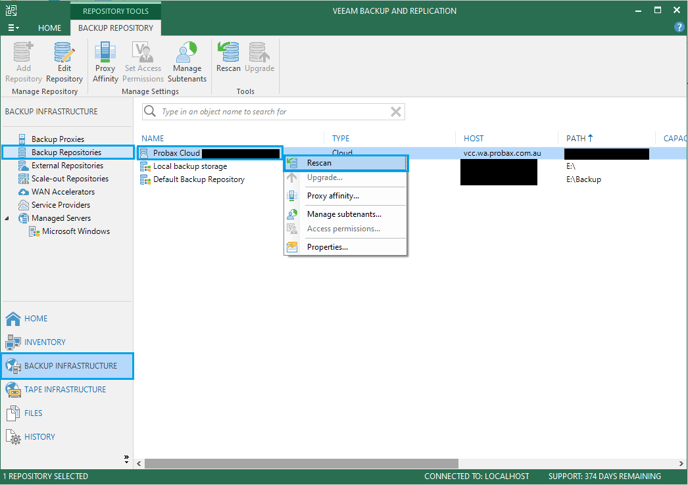The height and width of the screenshot is (485, 688).
Task: Clear the search field with X
Action: [396, 112]
